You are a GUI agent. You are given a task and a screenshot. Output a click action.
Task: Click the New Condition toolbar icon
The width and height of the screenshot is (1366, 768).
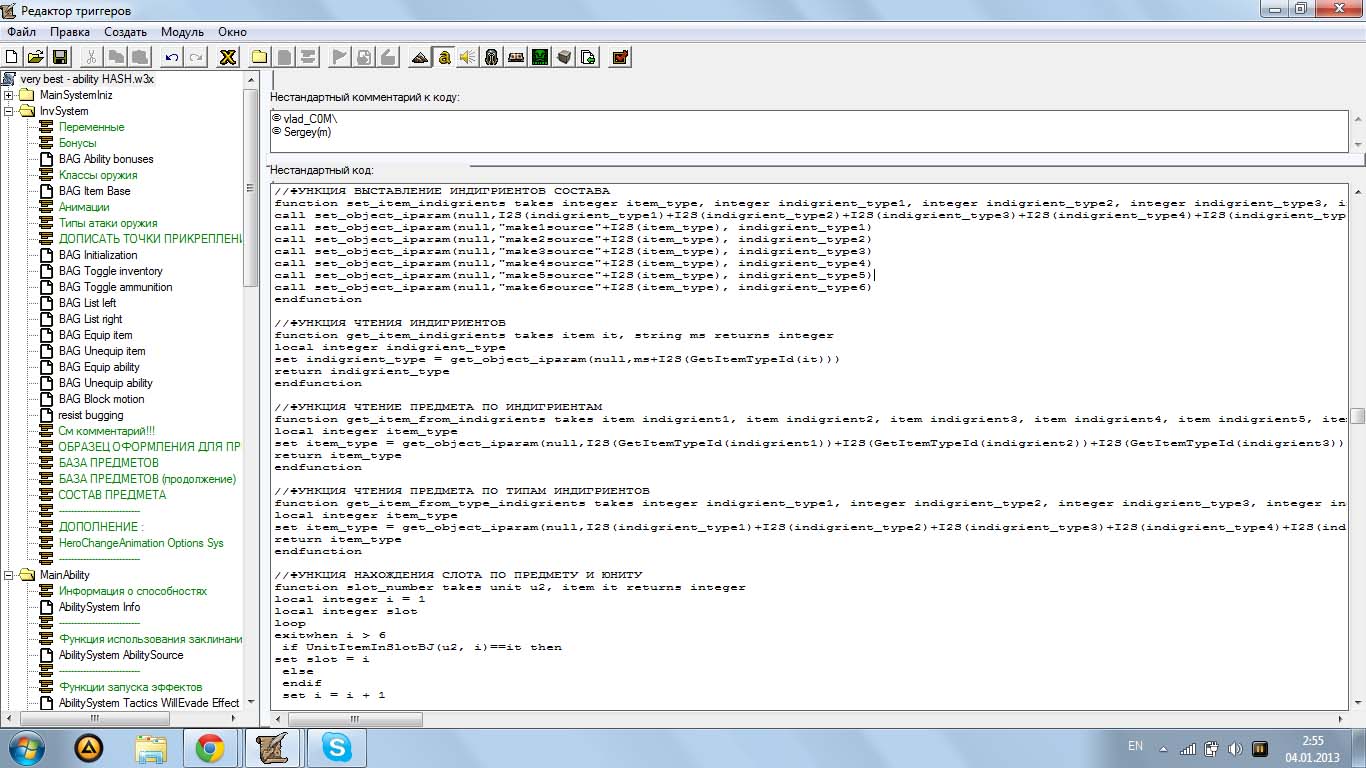364,57
